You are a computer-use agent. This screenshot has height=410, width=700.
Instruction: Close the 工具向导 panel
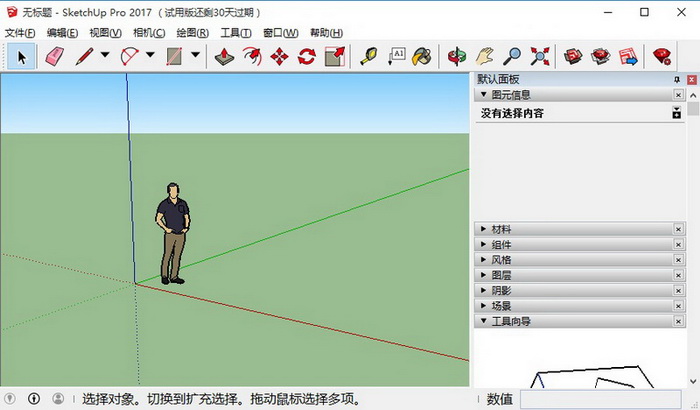[x=679, y=321]
